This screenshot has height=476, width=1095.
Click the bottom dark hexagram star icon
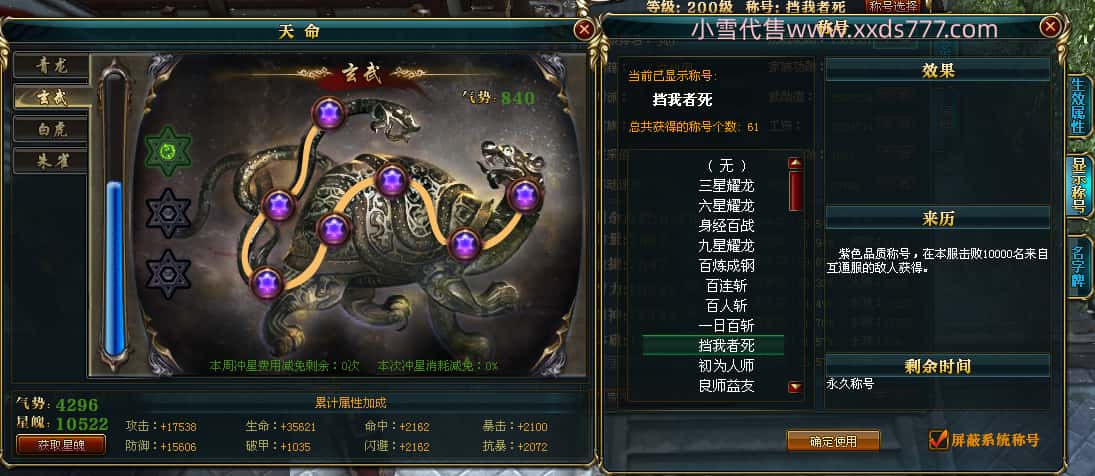[x=168, y=274]
